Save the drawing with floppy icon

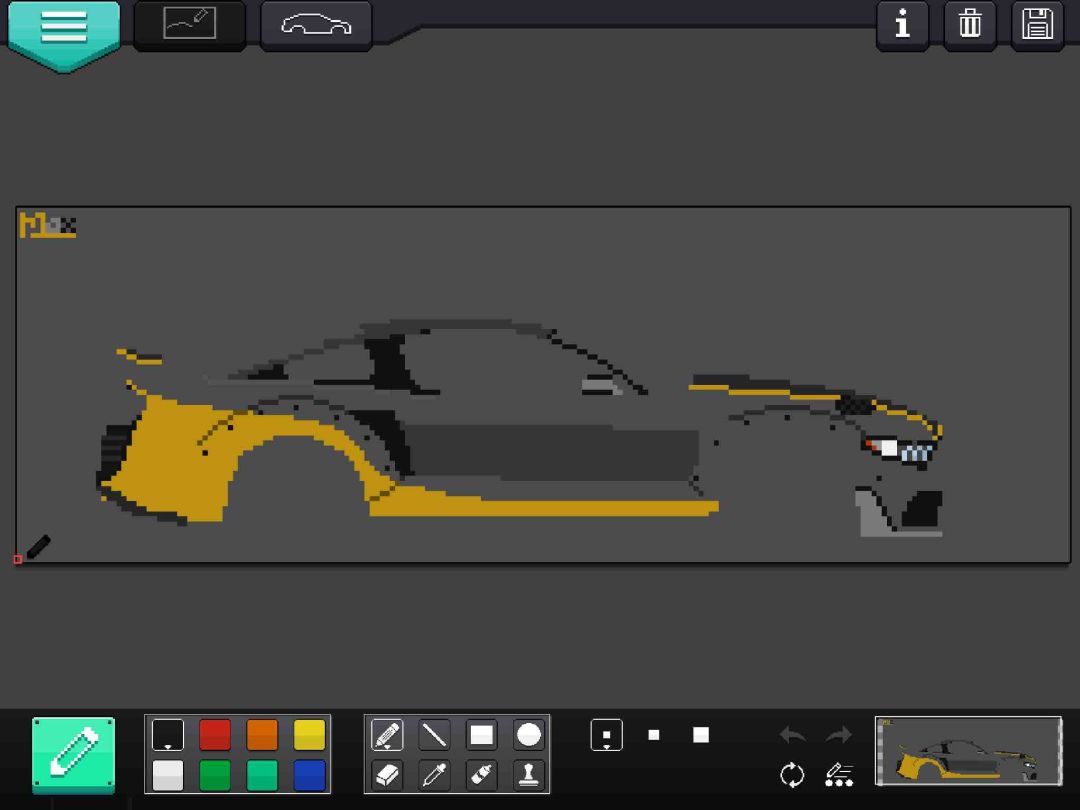point(1037,24)
